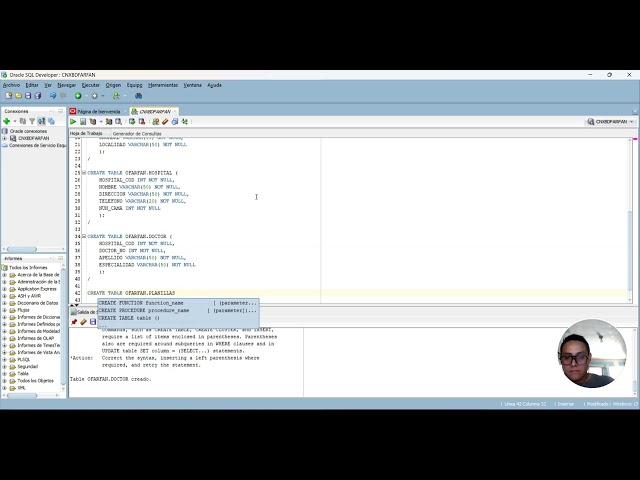The width and height of the screenshot is (640, 480).
Task: Click the Save icon in main toolbar
Action: click(x=28, y=96)
